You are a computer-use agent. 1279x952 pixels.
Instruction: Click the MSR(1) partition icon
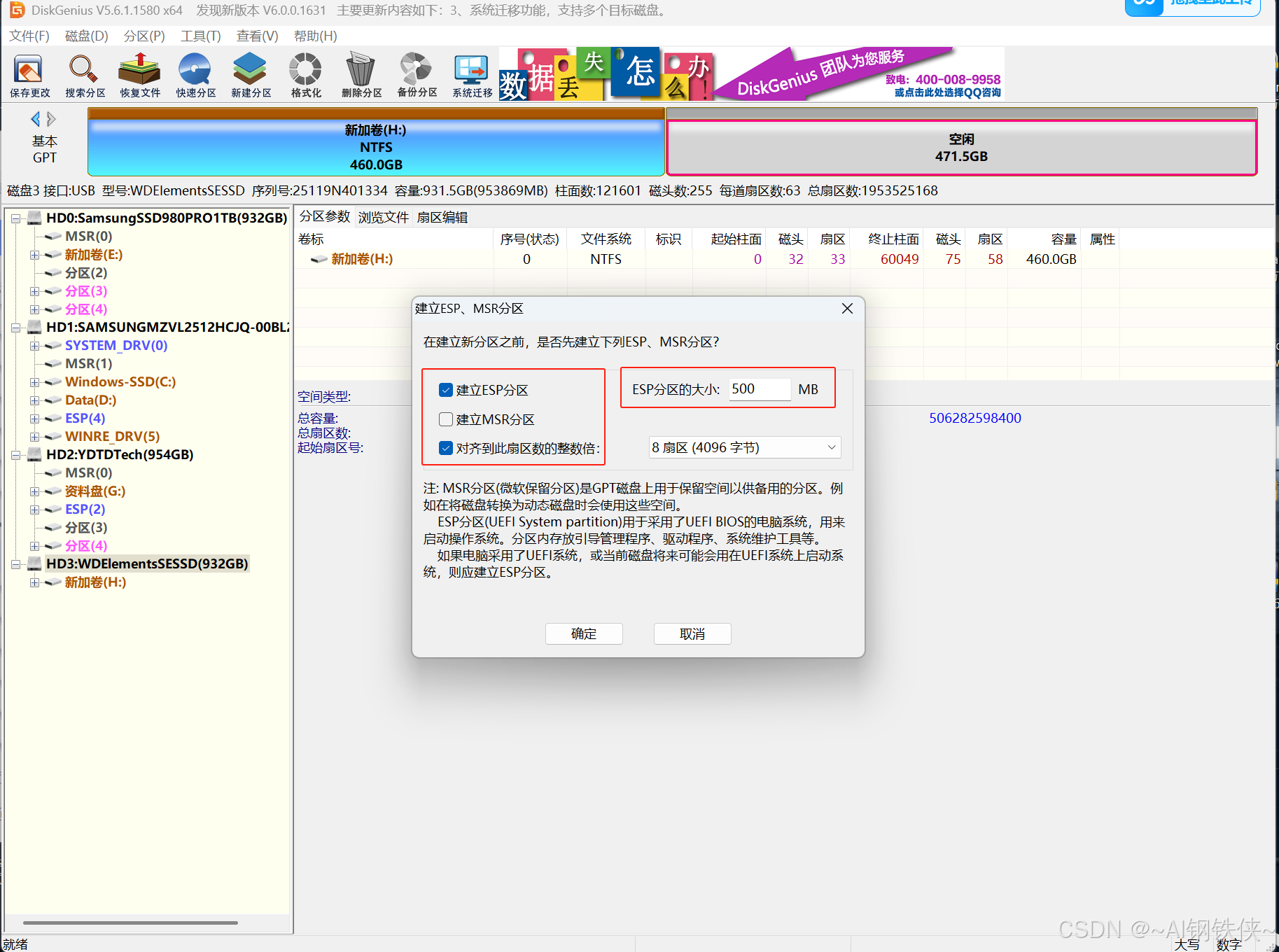[x=53, y=364]
